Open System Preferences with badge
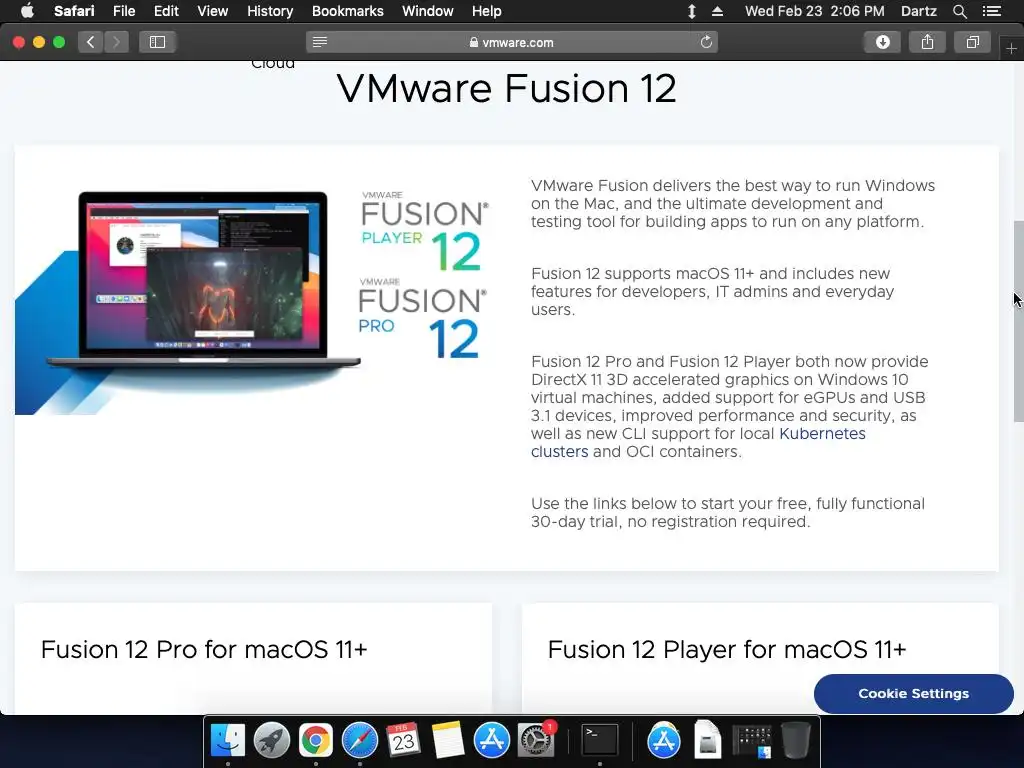1024x768 pixels. click(536, 740)
